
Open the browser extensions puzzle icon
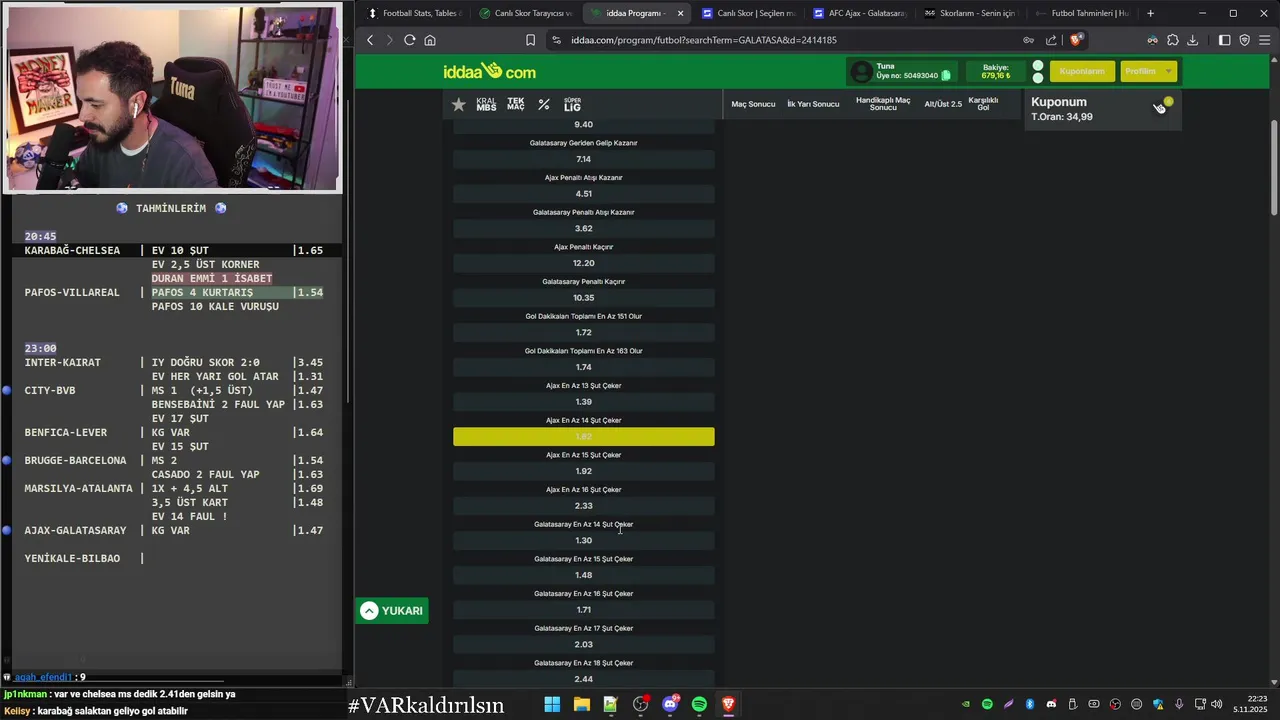1173,40
